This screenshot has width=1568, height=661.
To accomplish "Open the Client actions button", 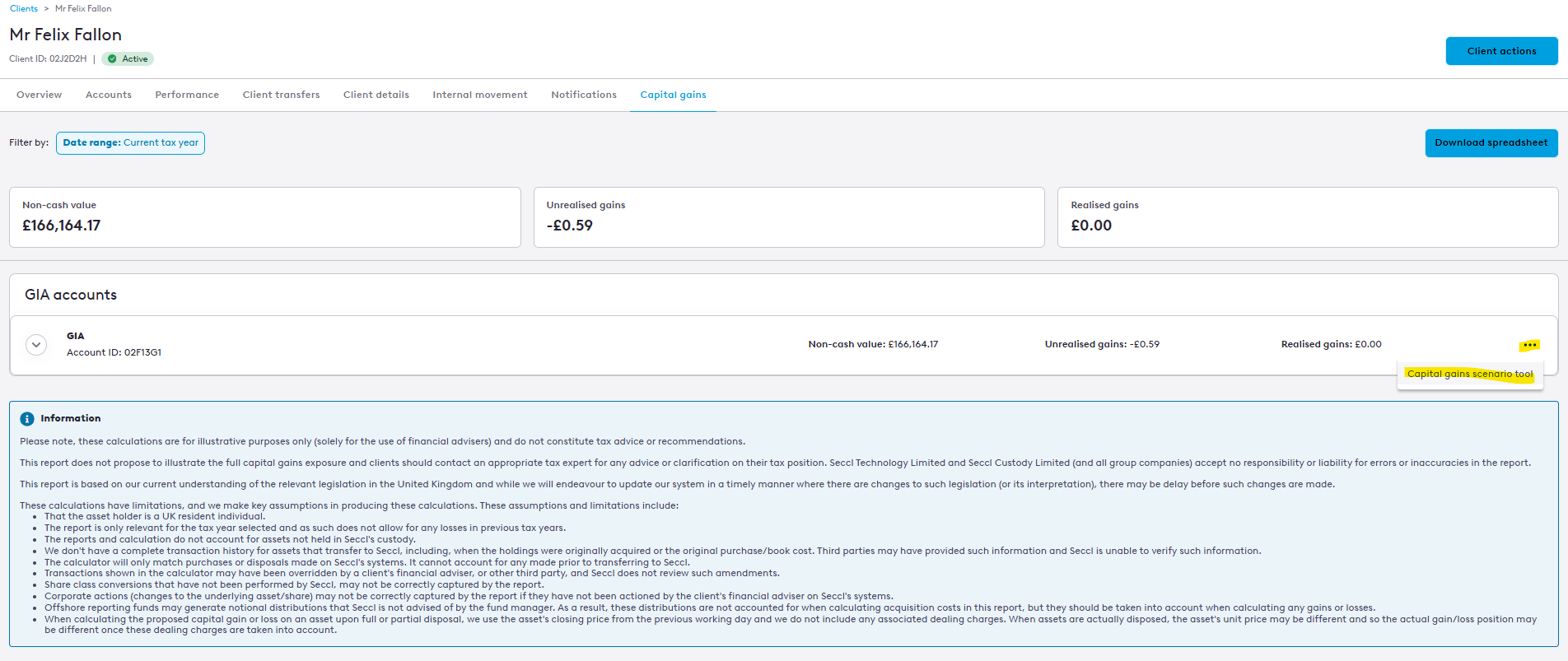I will pyautogui.click(x=1500, y=51).
